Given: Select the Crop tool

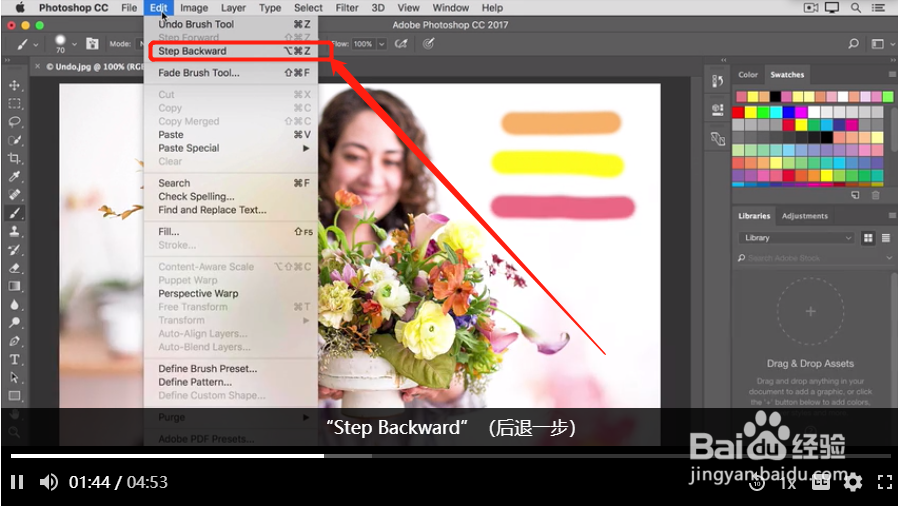Looking at the screenshot, I should pos(14,159).
